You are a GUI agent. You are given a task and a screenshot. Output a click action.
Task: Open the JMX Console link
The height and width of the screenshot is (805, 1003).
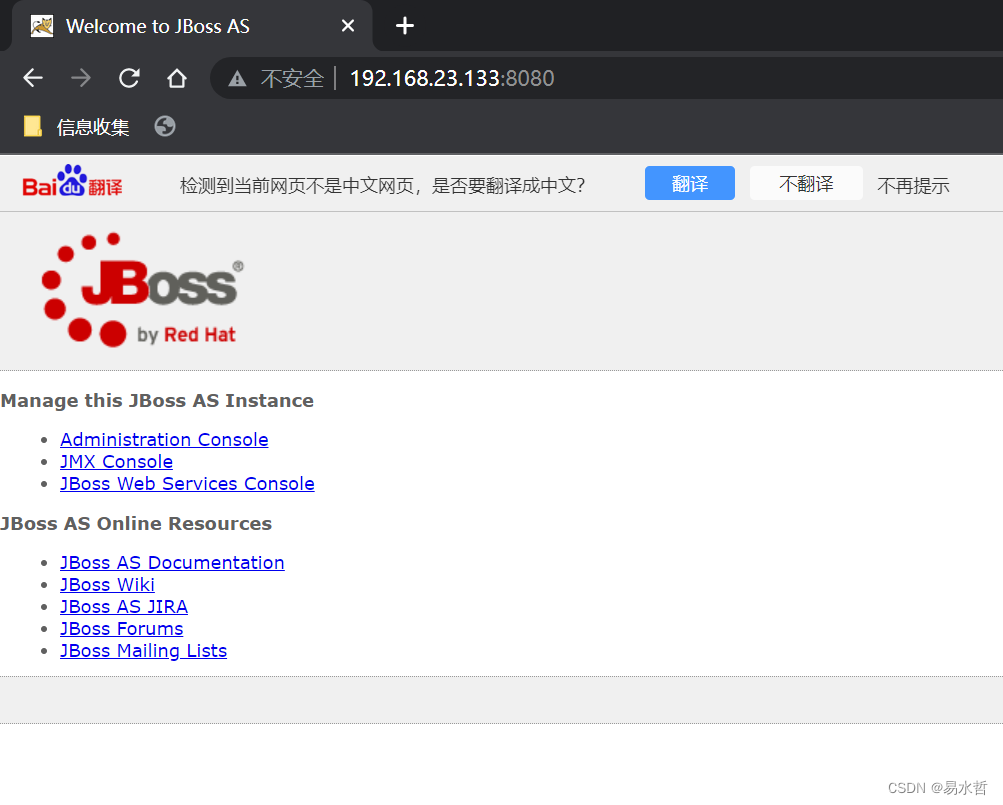click(116, 461)
